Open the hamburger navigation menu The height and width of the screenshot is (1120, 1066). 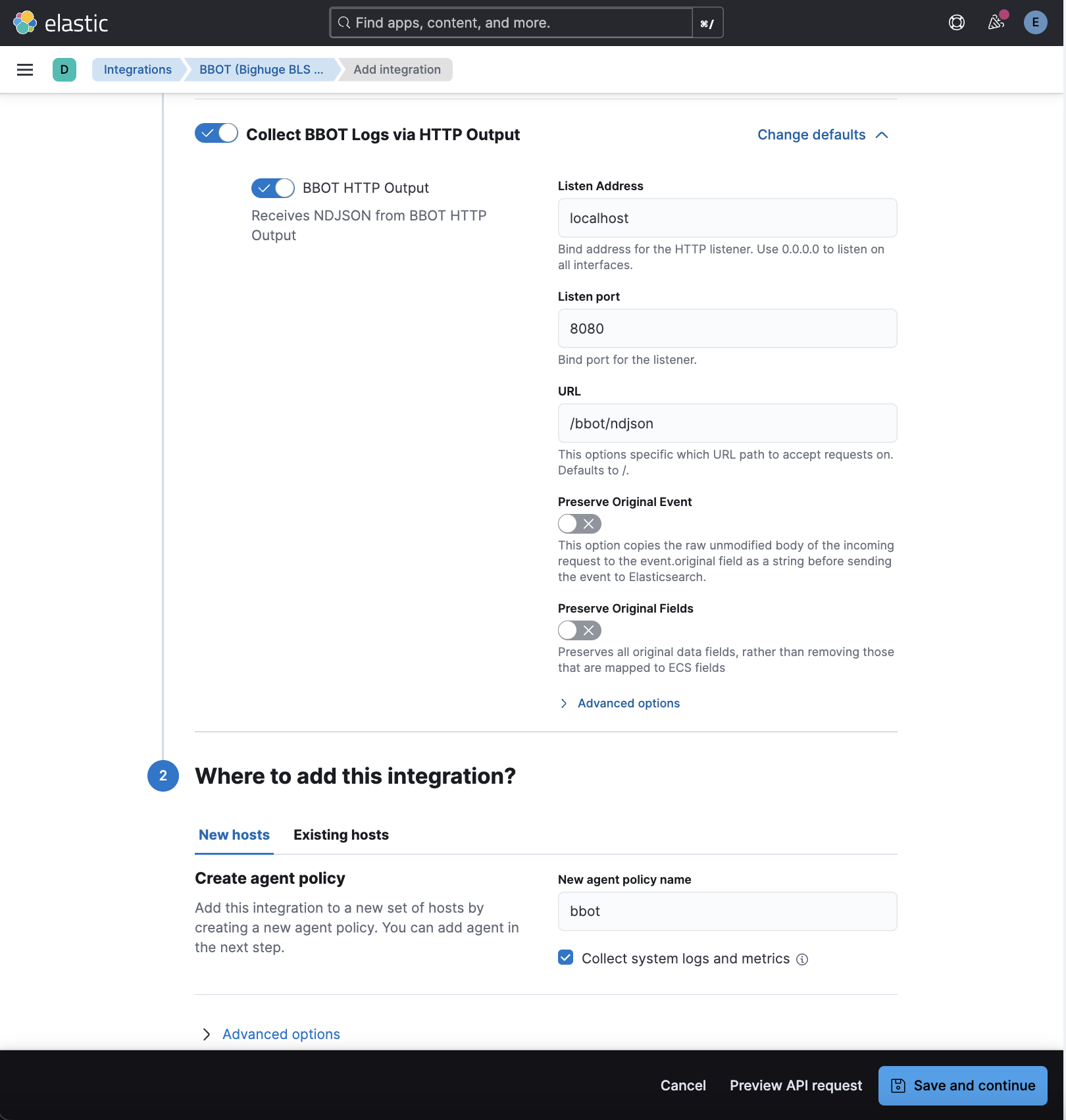click(x=25, y=70)
